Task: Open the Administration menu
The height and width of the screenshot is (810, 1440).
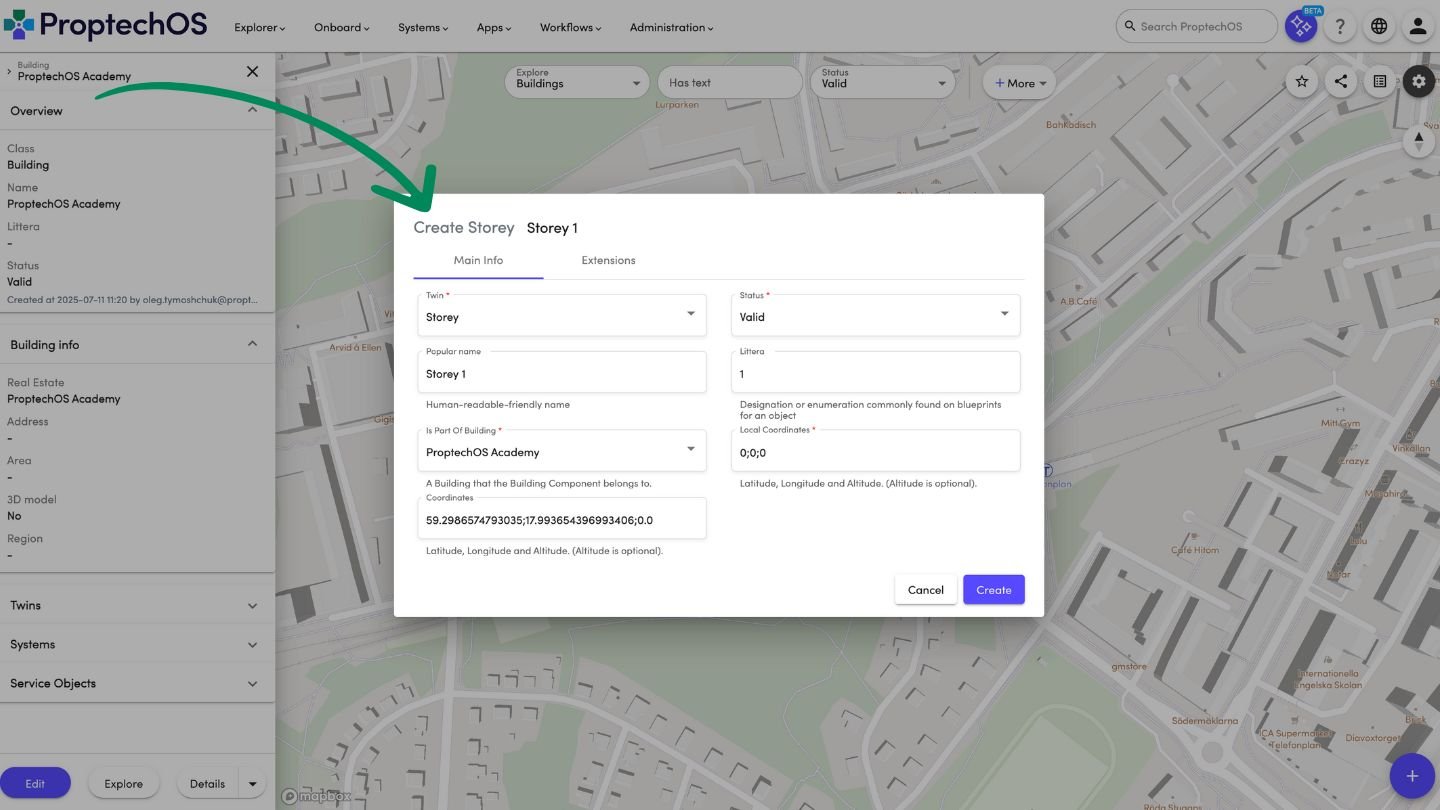Action: (671, 28)
